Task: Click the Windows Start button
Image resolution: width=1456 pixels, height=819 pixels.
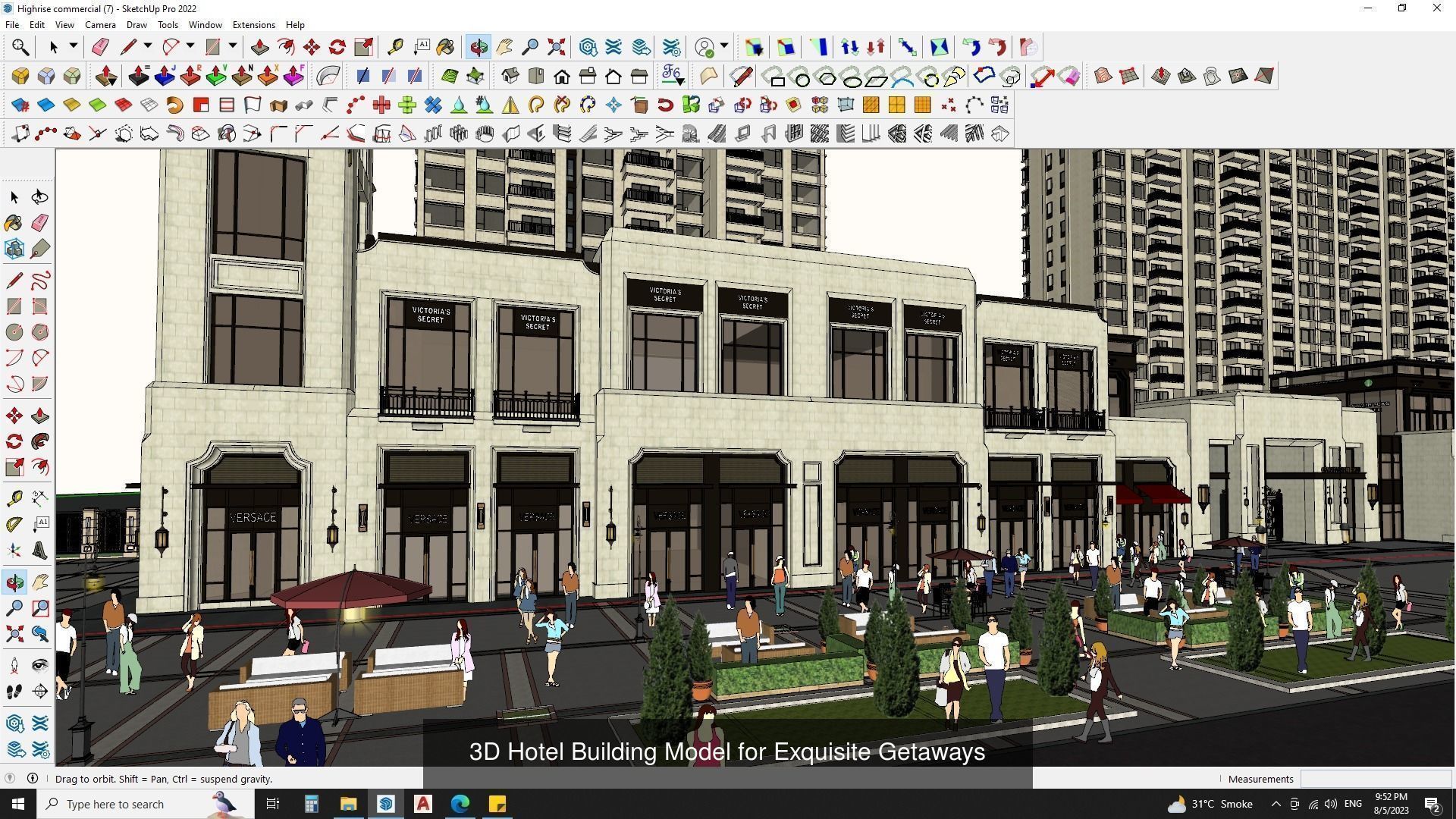Action: 18,804
